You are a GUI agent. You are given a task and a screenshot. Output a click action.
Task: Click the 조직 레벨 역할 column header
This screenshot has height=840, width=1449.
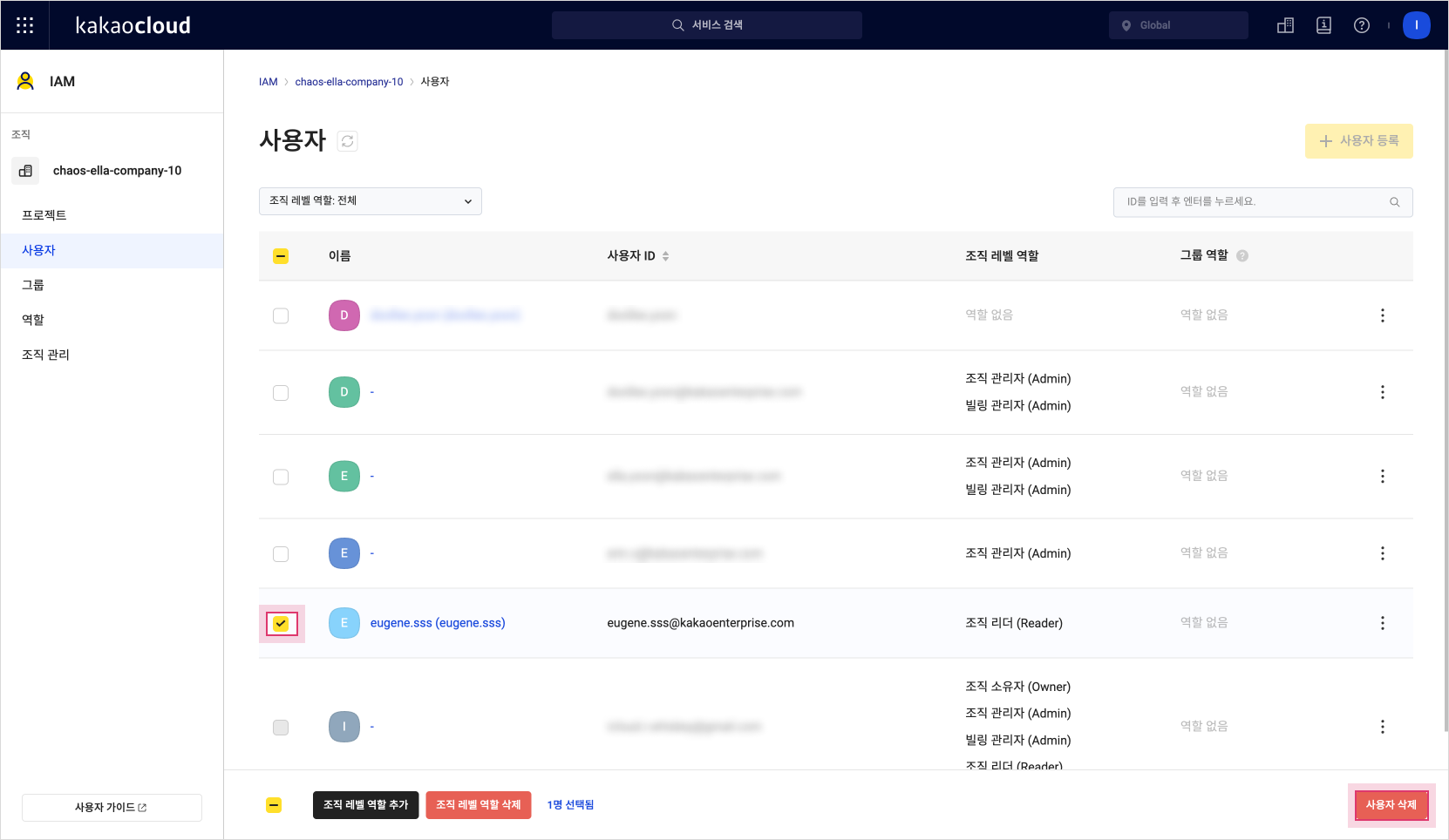(x=1002, y=256)
